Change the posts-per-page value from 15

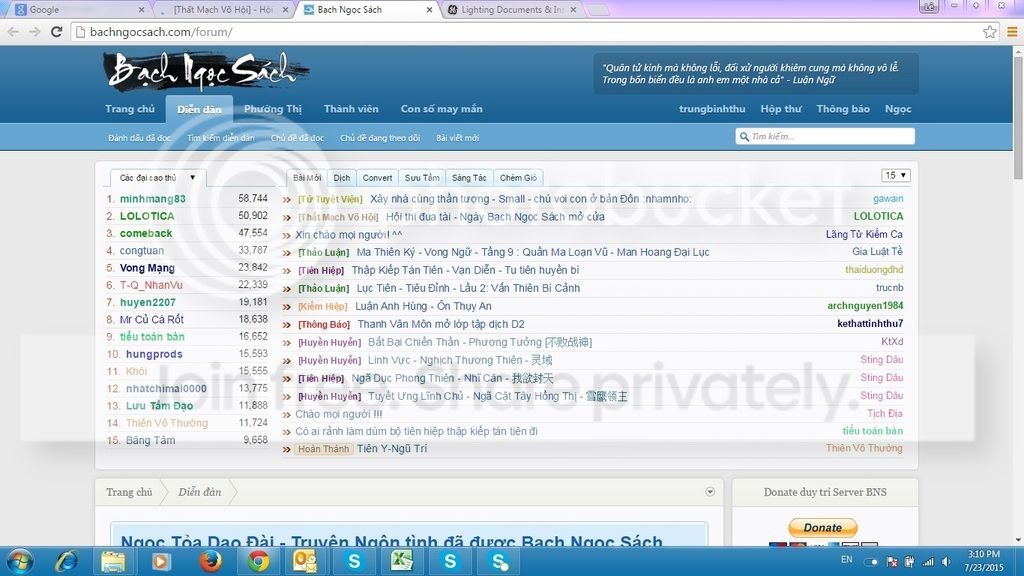895,174
